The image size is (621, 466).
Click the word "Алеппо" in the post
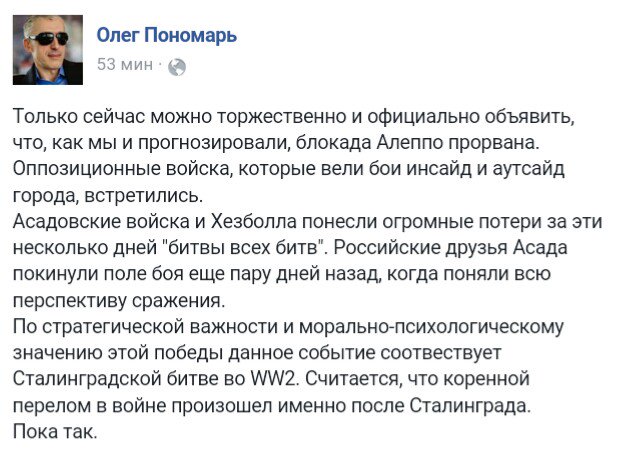(x=408, y=143)
